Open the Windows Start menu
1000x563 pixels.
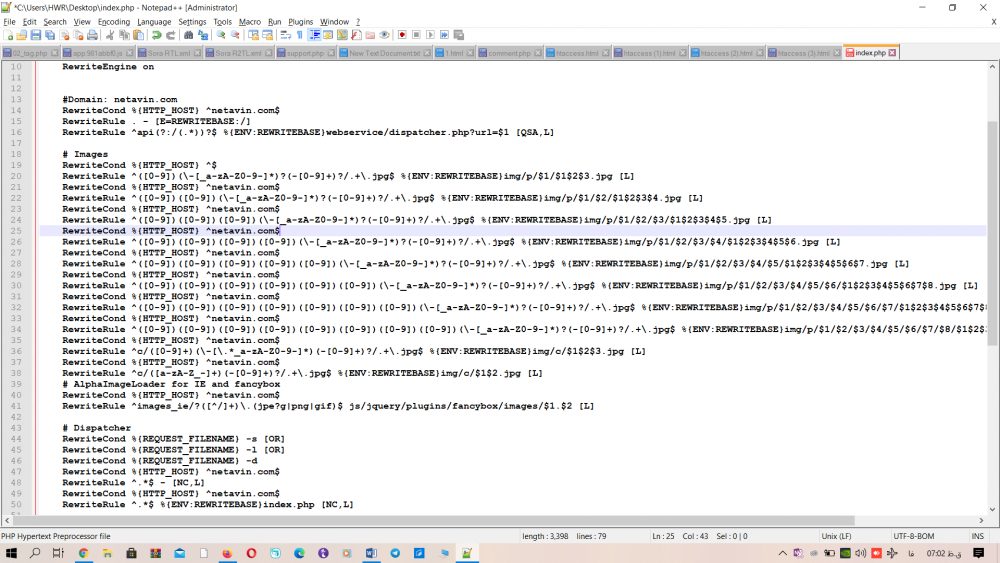[x=11, y=553]
